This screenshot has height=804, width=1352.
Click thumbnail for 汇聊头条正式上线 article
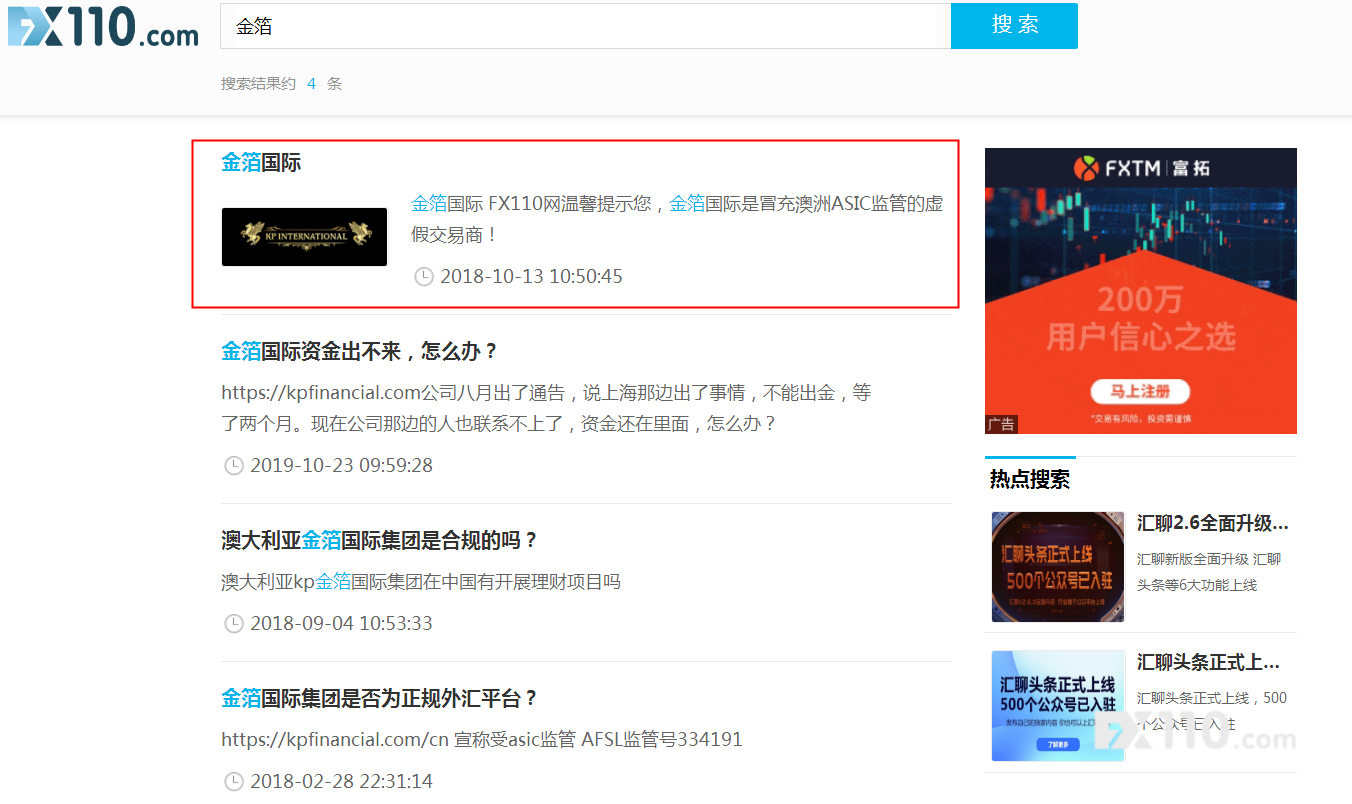(x=1058, y=706)
